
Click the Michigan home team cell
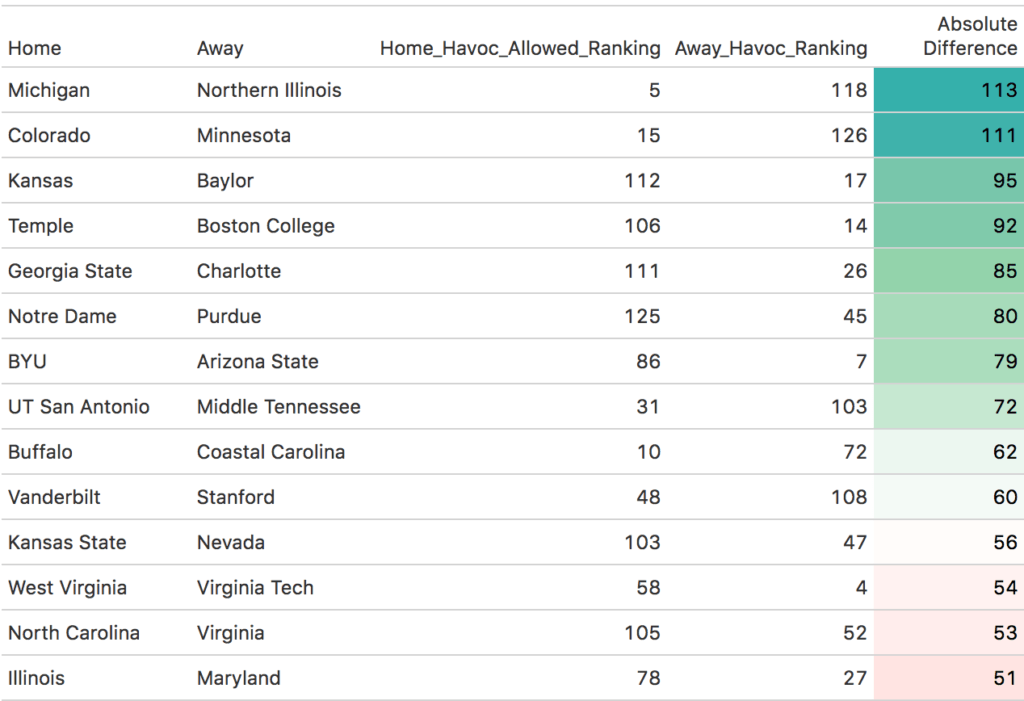(x=49, y=90)
